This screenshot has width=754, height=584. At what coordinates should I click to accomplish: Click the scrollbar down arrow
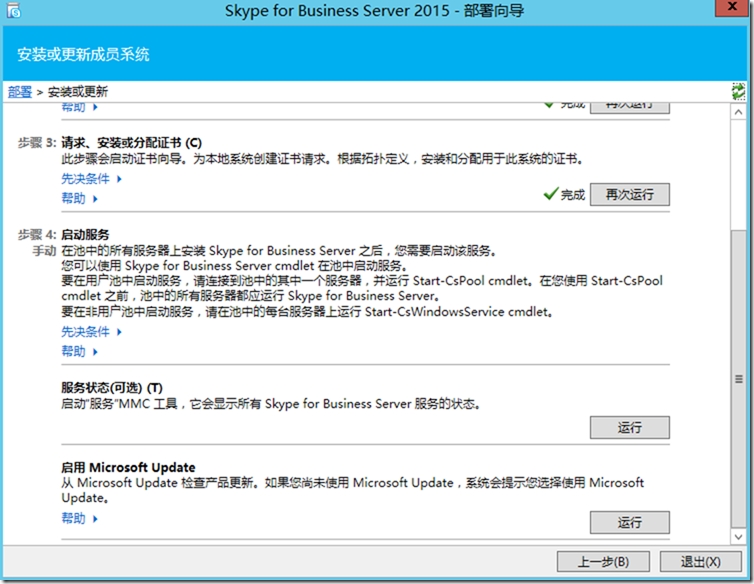739,536
